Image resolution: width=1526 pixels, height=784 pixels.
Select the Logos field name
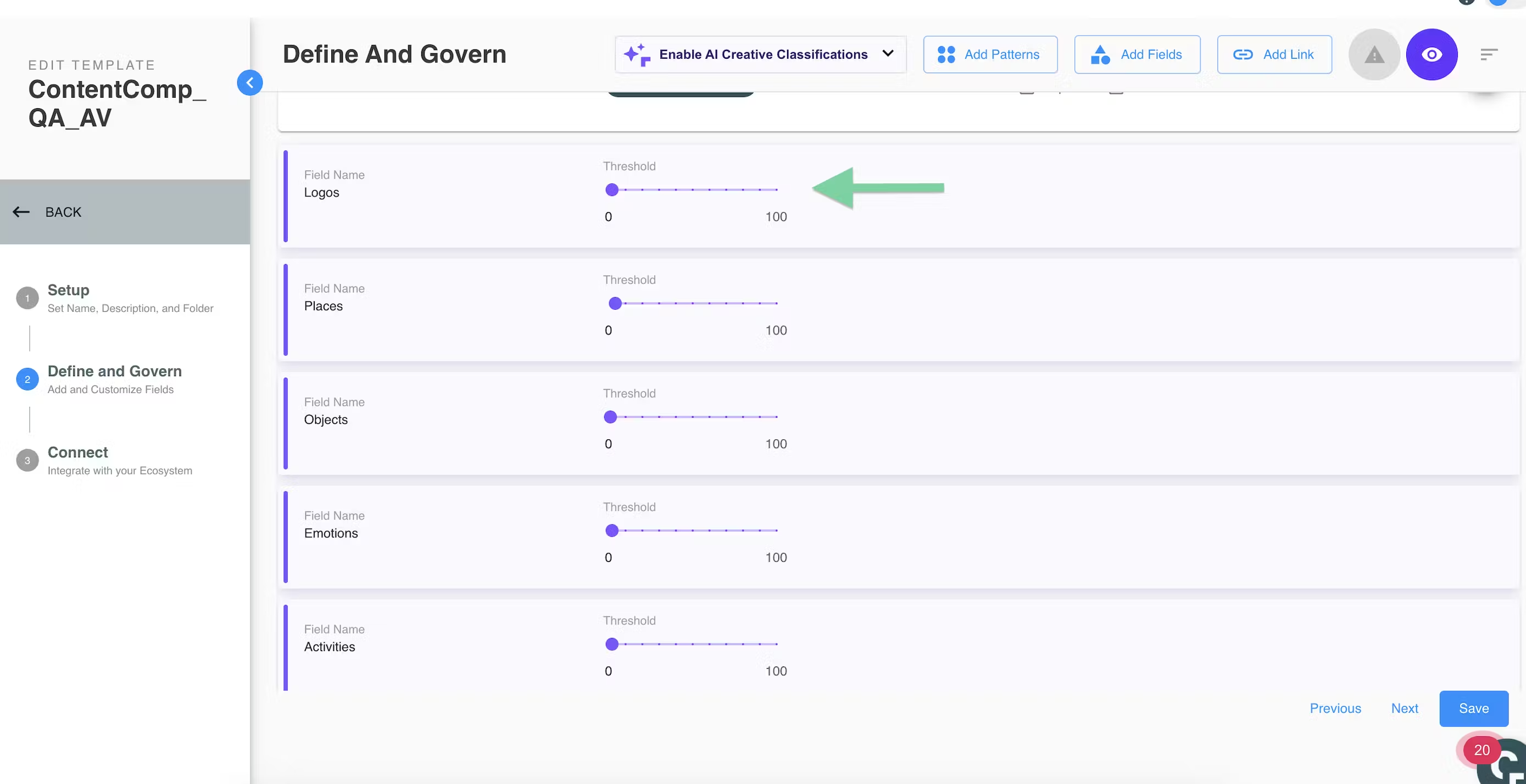click(322, 193)
